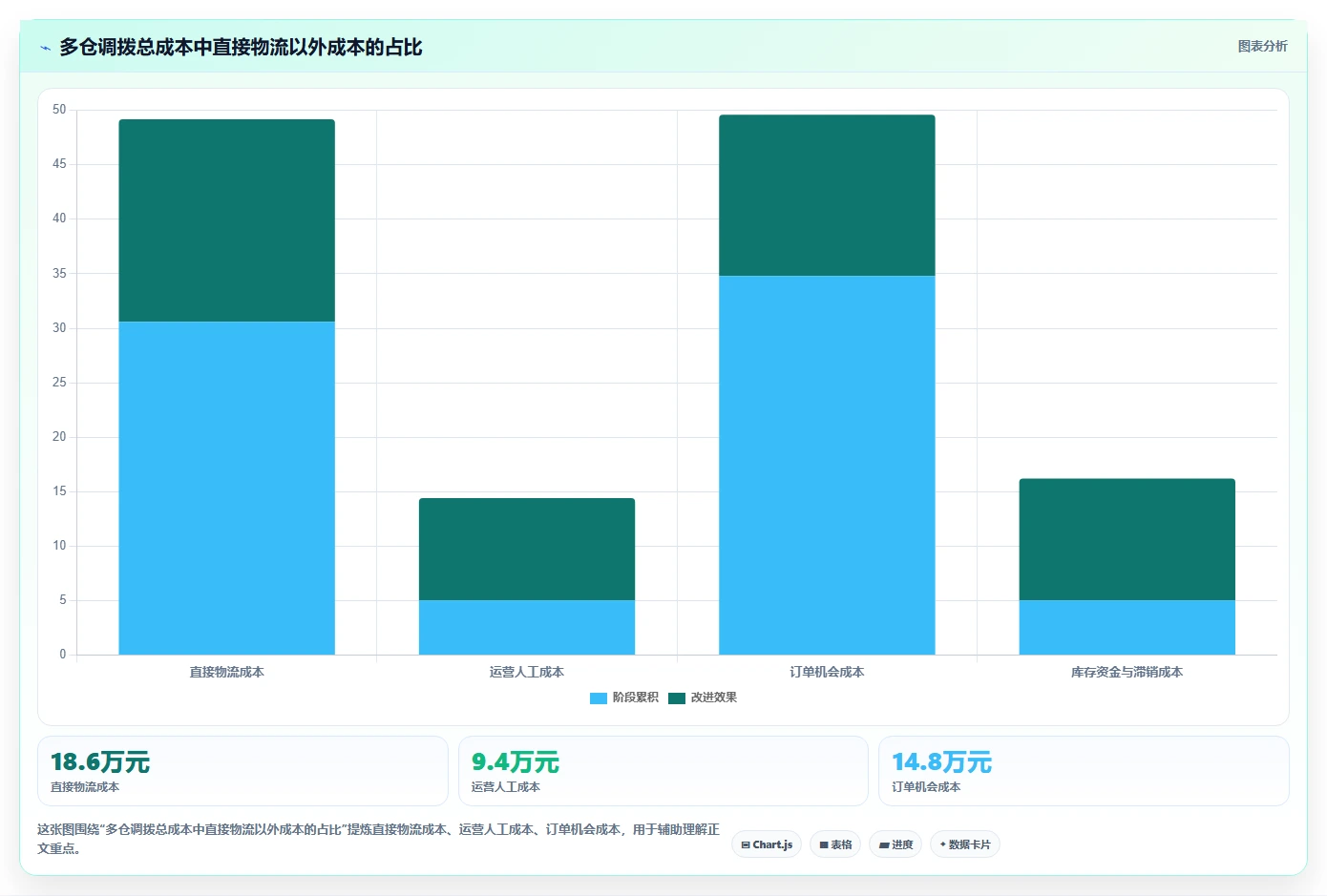Click the dark green 改进效果 bar segment for 运营人工成本
Image resolution: width=1327 pixels, height=896 pixels.
tap(527, 550)
